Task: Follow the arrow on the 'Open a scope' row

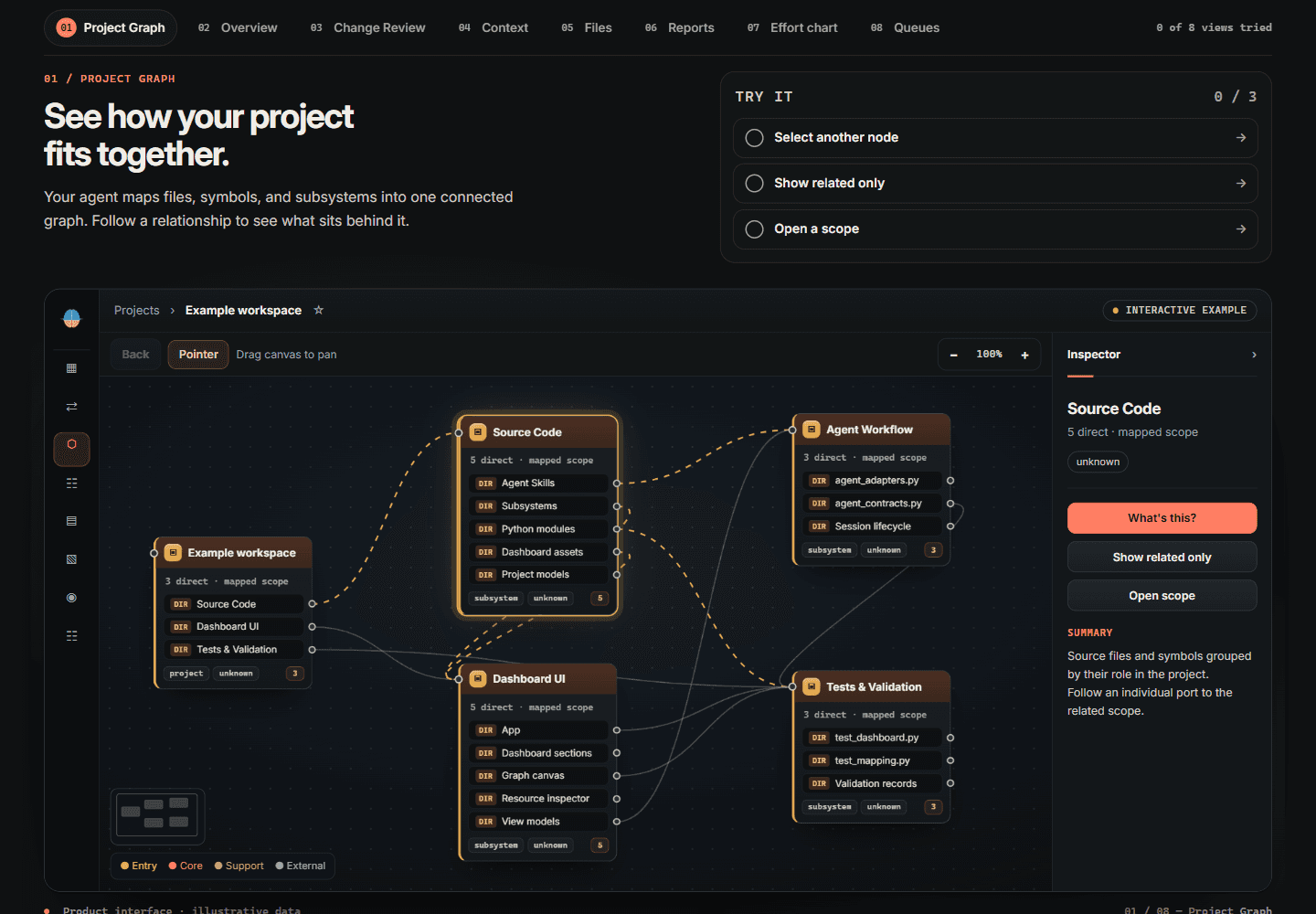Action: pyautogui.click(x=1241, y=229)
